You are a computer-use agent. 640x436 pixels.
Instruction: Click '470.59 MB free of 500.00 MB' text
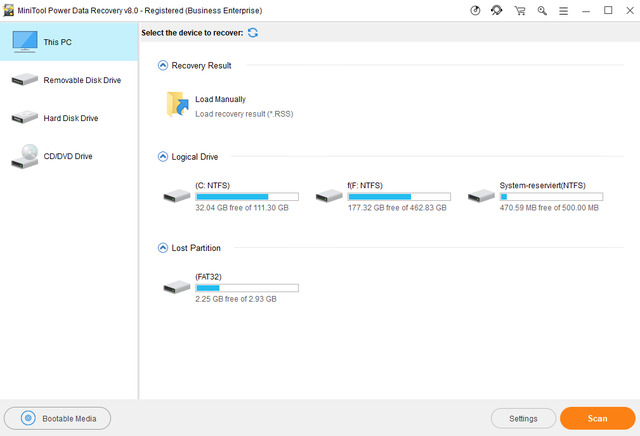[549, 208]
